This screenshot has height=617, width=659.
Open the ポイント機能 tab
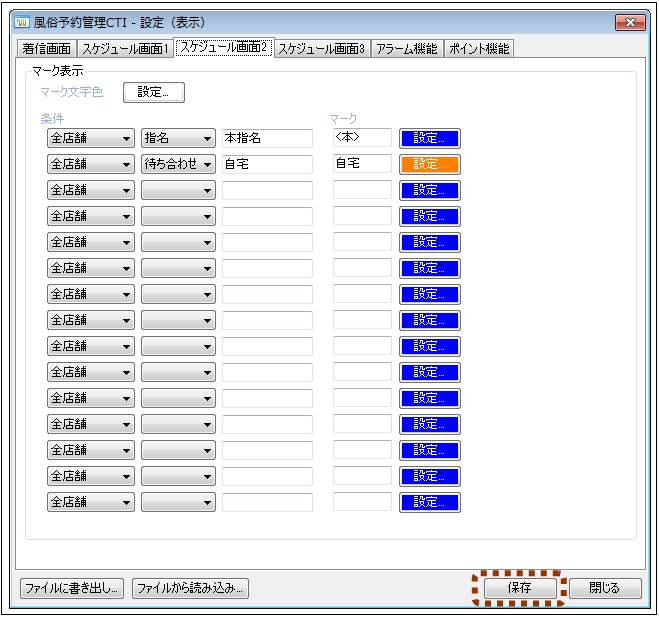click(x=478, y=49)
